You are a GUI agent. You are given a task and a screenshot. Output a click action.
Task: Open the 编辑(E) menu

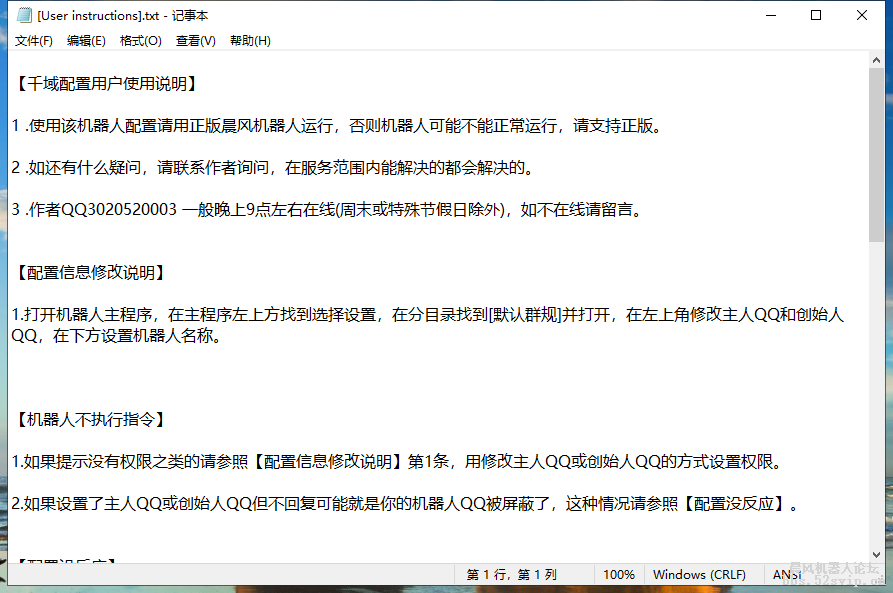pyautogui.click(x=86, y=40)
